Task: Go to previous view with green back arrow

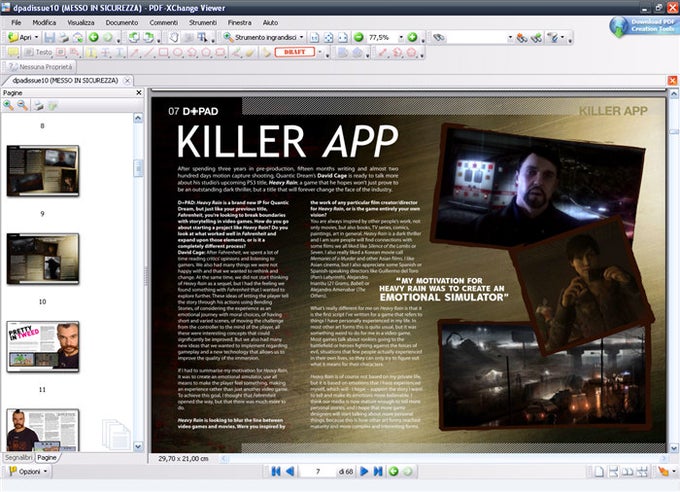Action: (x=93, y=38)
